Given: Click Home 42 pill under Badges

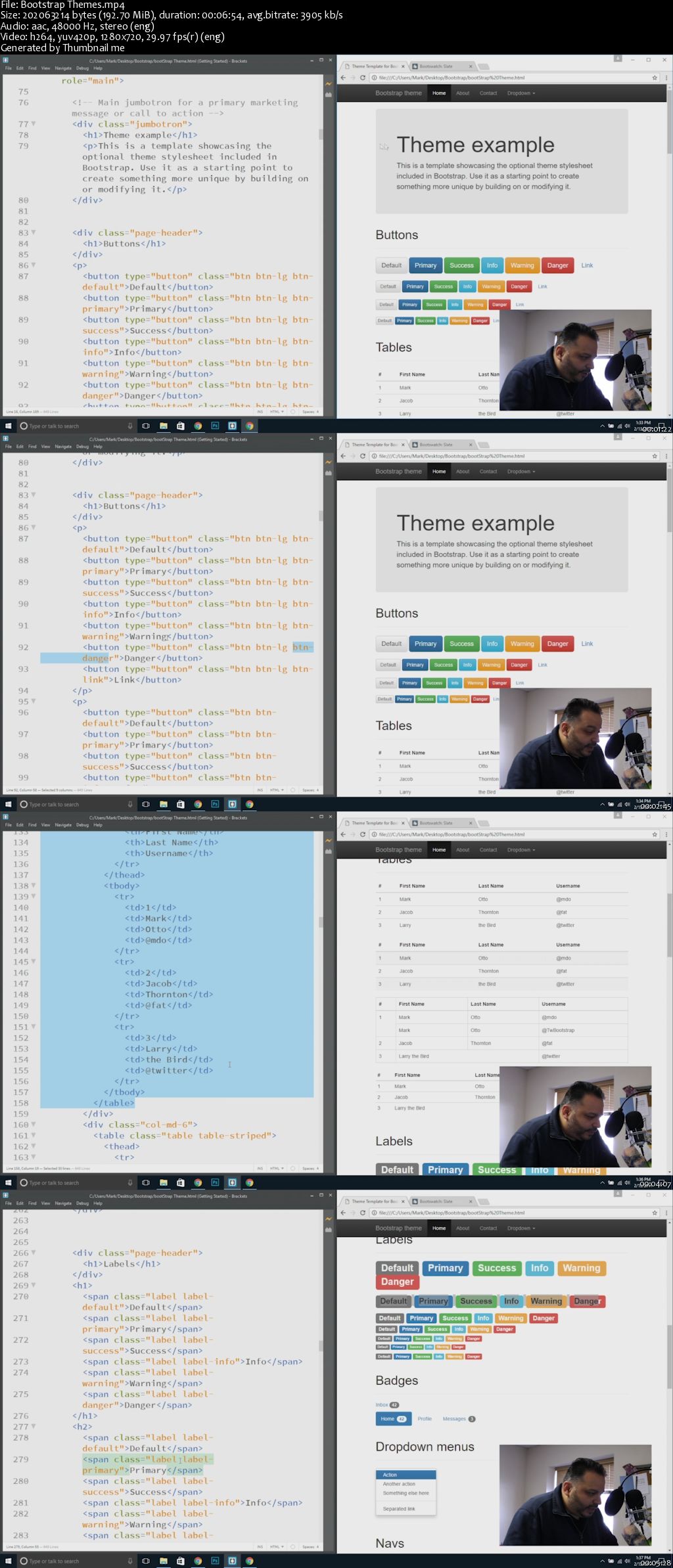Looking at the screenshot, I should (394, 1419).
